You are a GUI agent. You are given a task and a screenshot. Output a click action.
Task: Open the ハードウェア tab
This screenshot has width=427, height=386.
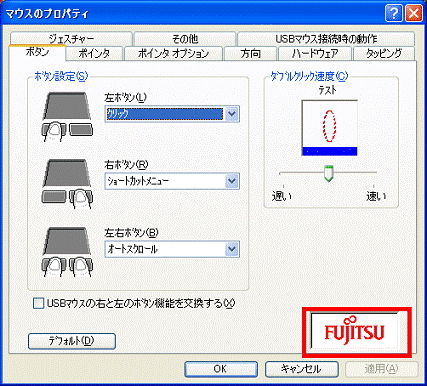(315, 53)
